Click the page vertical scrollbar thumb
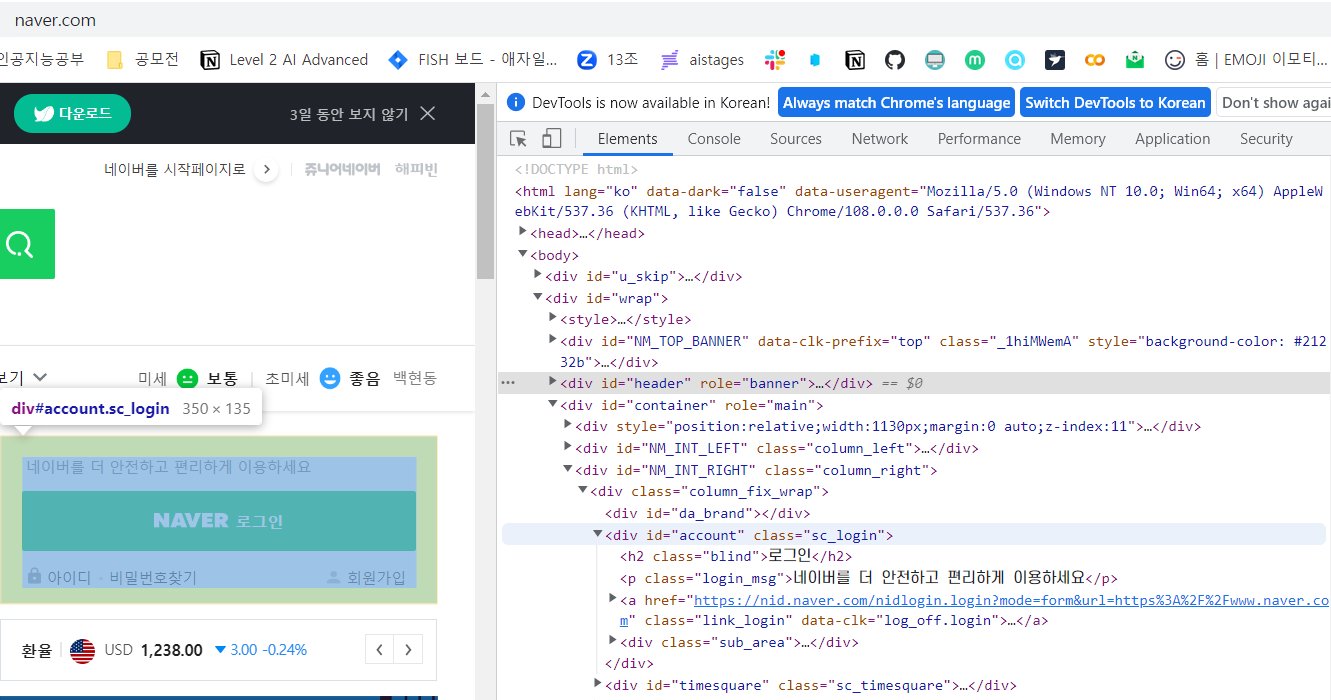This screenshot has height=700, width=1331. point(485,192)
